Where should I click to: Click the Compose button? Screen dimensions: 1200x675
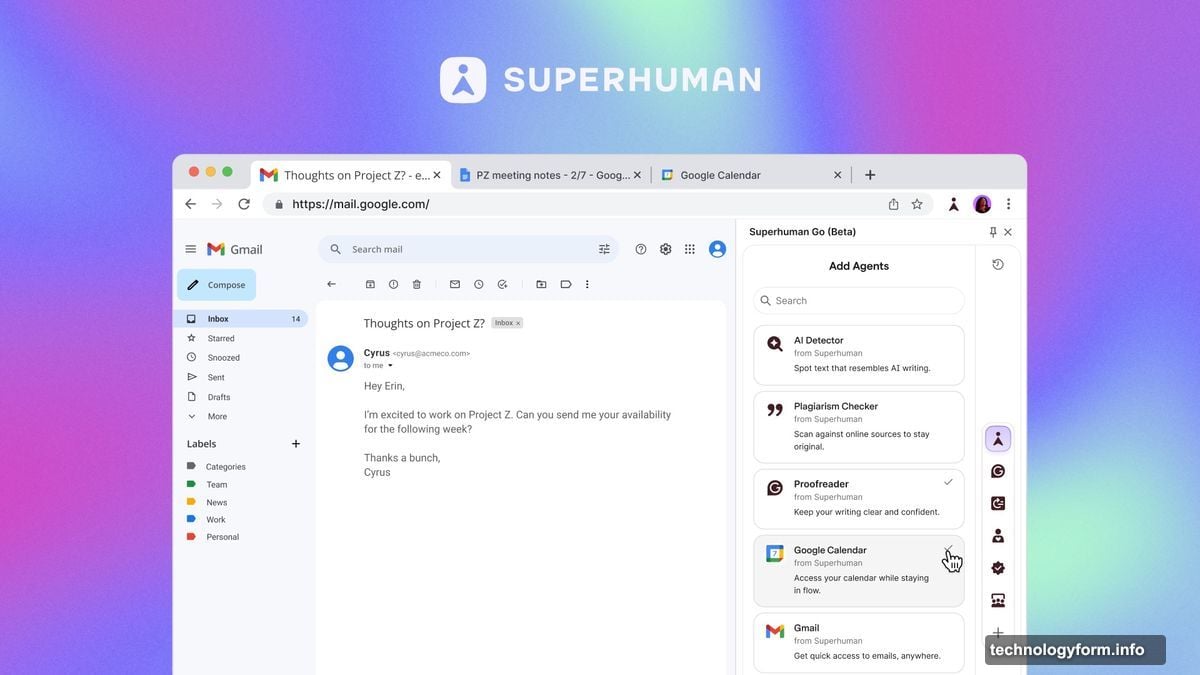pyautogui.click(x=217, y=285)
